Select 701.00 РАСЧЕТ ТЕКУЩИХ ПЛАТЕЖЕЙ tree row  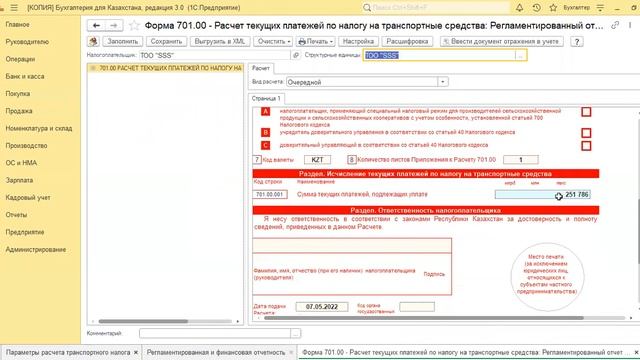coord(166,68)
